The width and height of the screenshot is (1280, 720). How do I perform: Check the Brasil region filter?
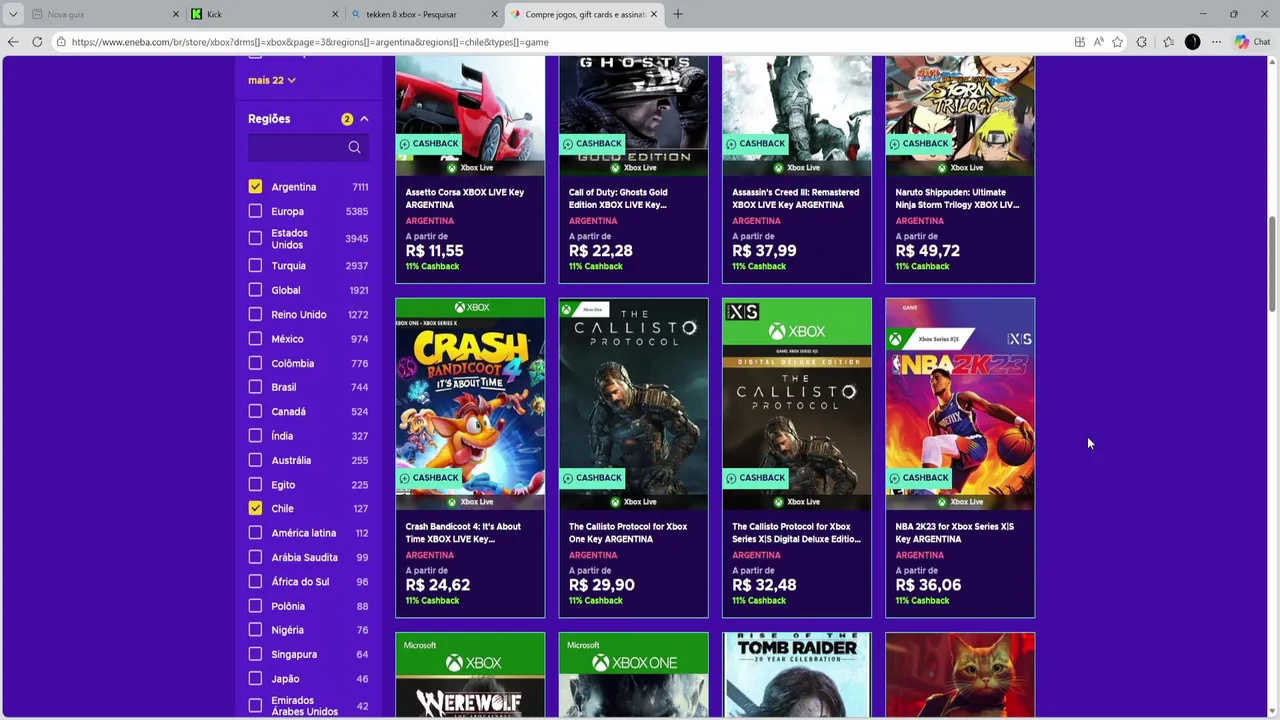pos(255,387)
